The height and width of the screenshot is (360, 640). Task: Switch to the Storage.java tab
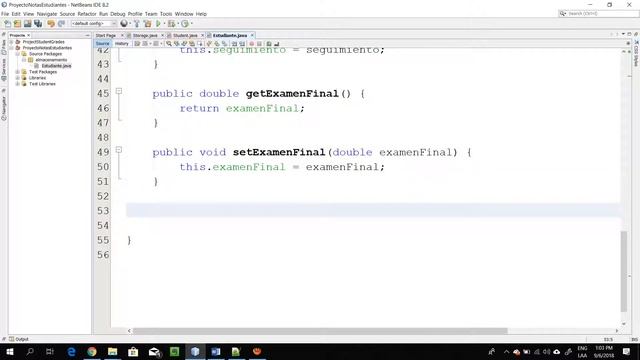point(144,36)
